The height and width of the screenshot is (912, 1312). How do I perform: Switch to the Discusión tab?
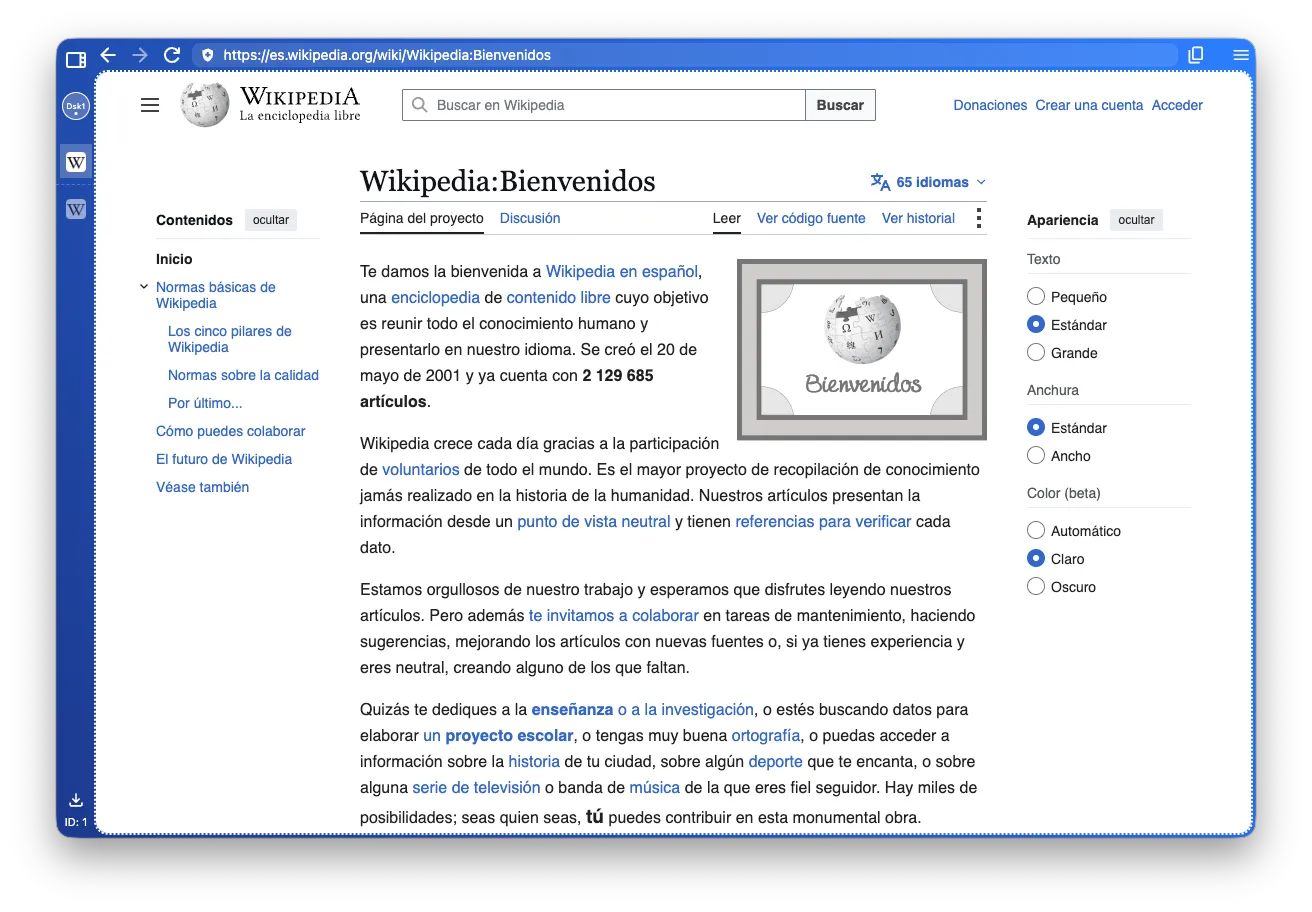(x=530, y=218)
